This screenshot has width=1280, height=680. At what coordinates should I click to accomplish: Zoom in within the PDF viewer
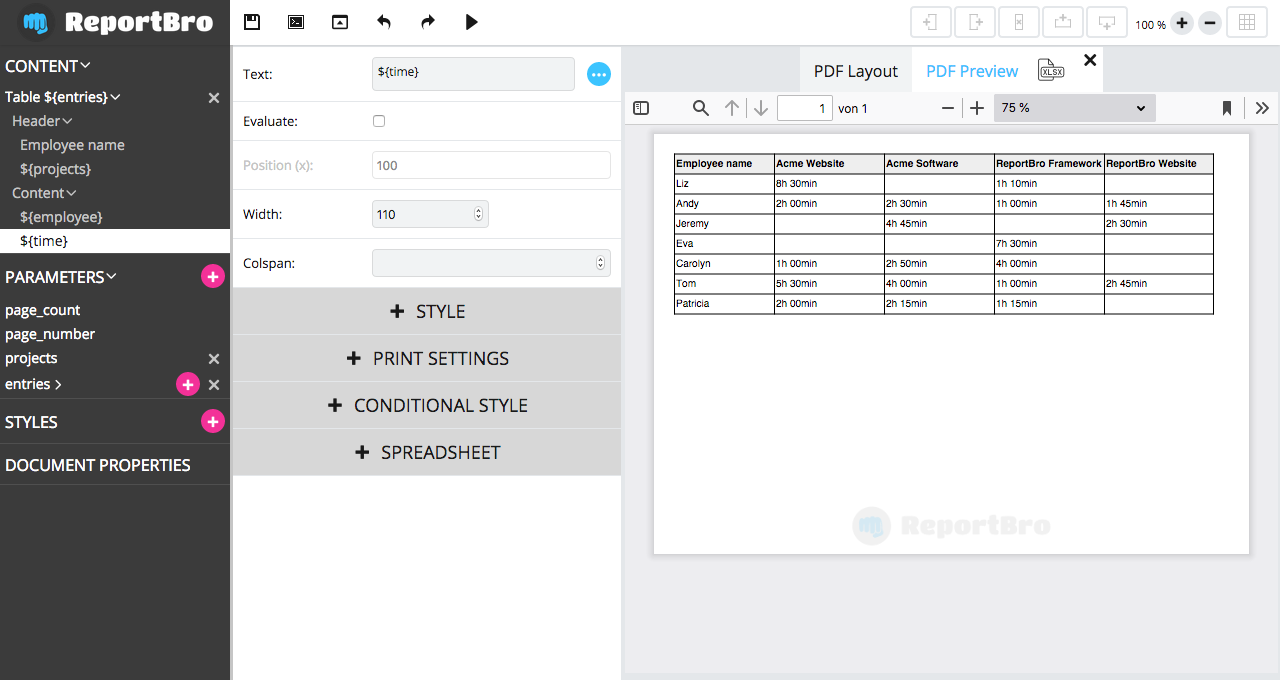(x=977, y=108)
